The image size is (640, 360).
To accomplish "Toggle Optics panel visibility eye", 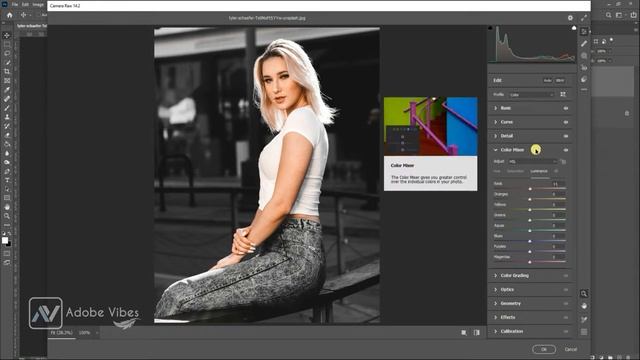I will pos(566,290).
